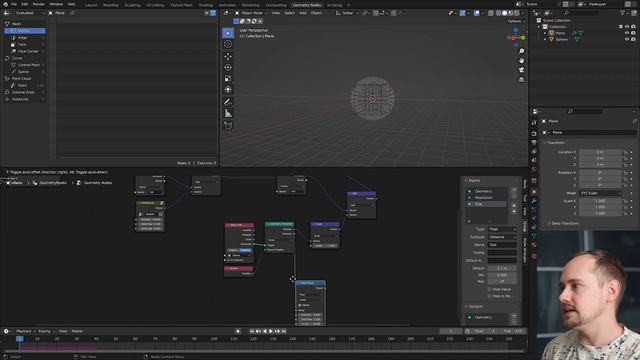Activate the Transform tool

(x=228, y=89)
